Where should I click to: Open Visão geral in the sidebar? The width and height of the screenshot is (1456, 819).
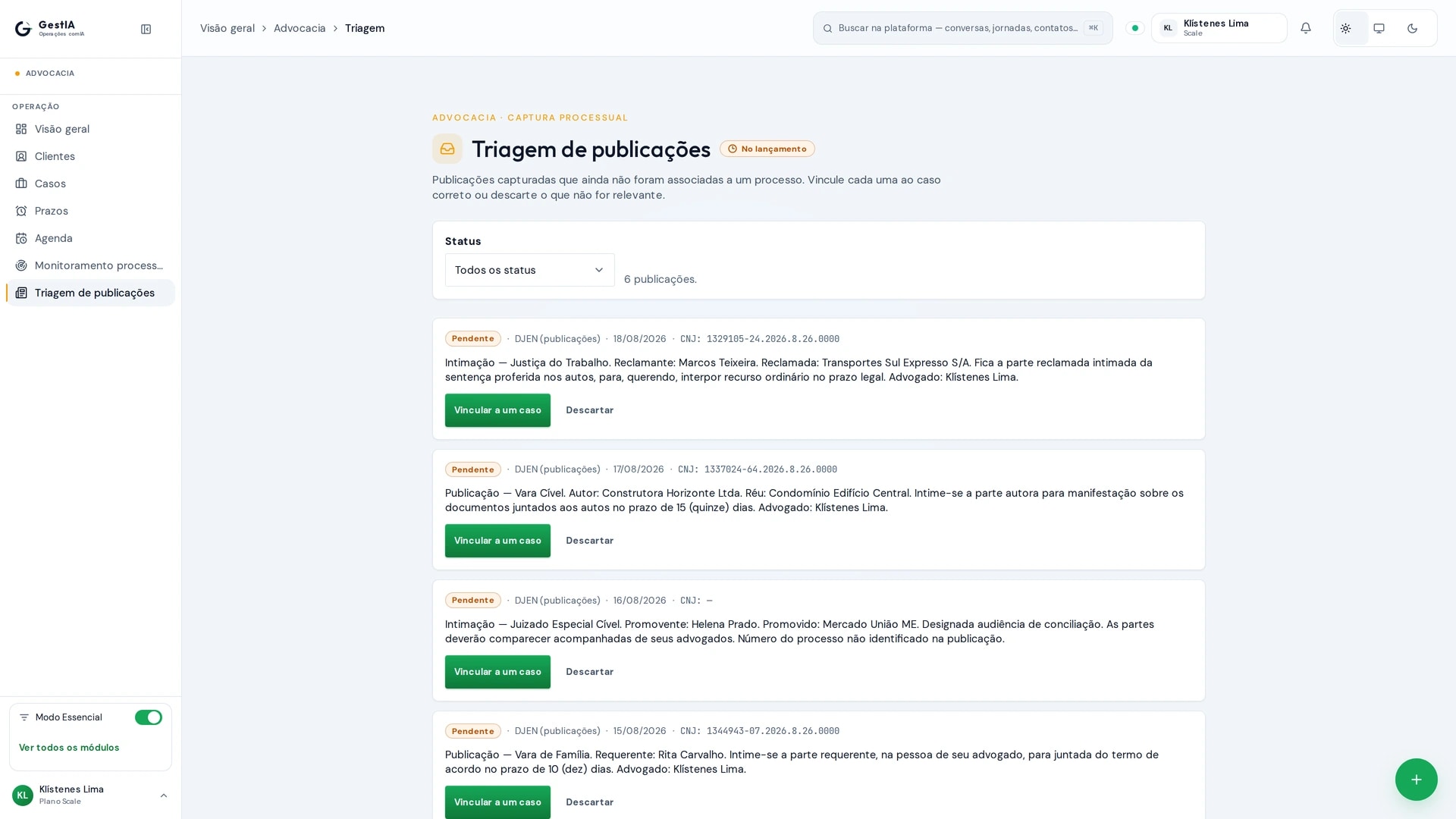tap(90, 129)
